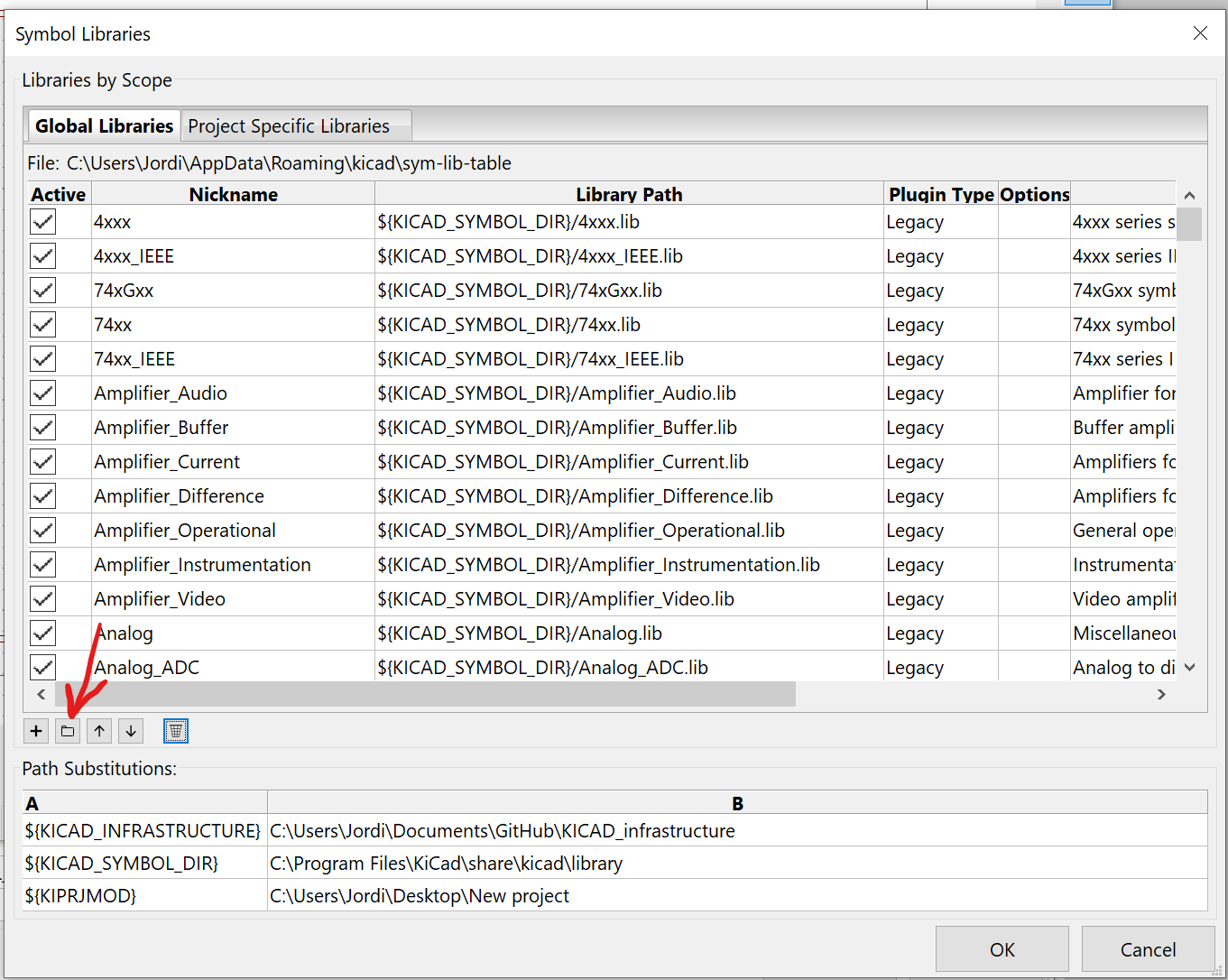The image size is (1228, 980).
Task: Toggle Active checkbox for Amplifier_Difference library
Action: pos(42,496)
